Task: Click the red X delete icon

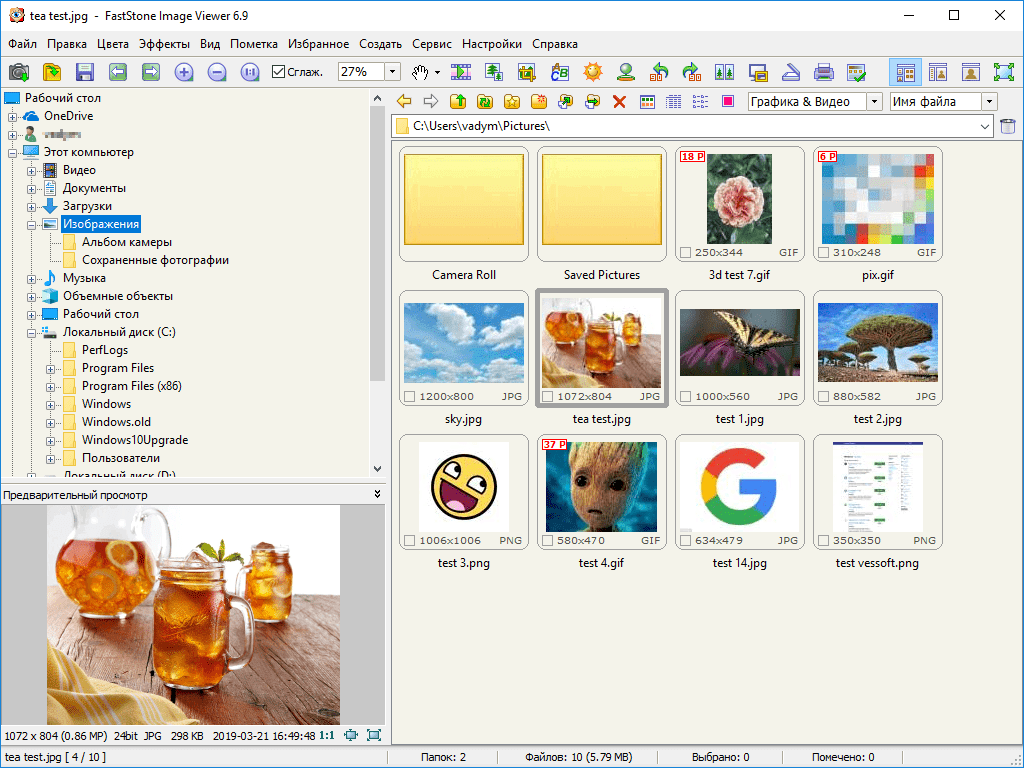Action: [x=620, y=101]
